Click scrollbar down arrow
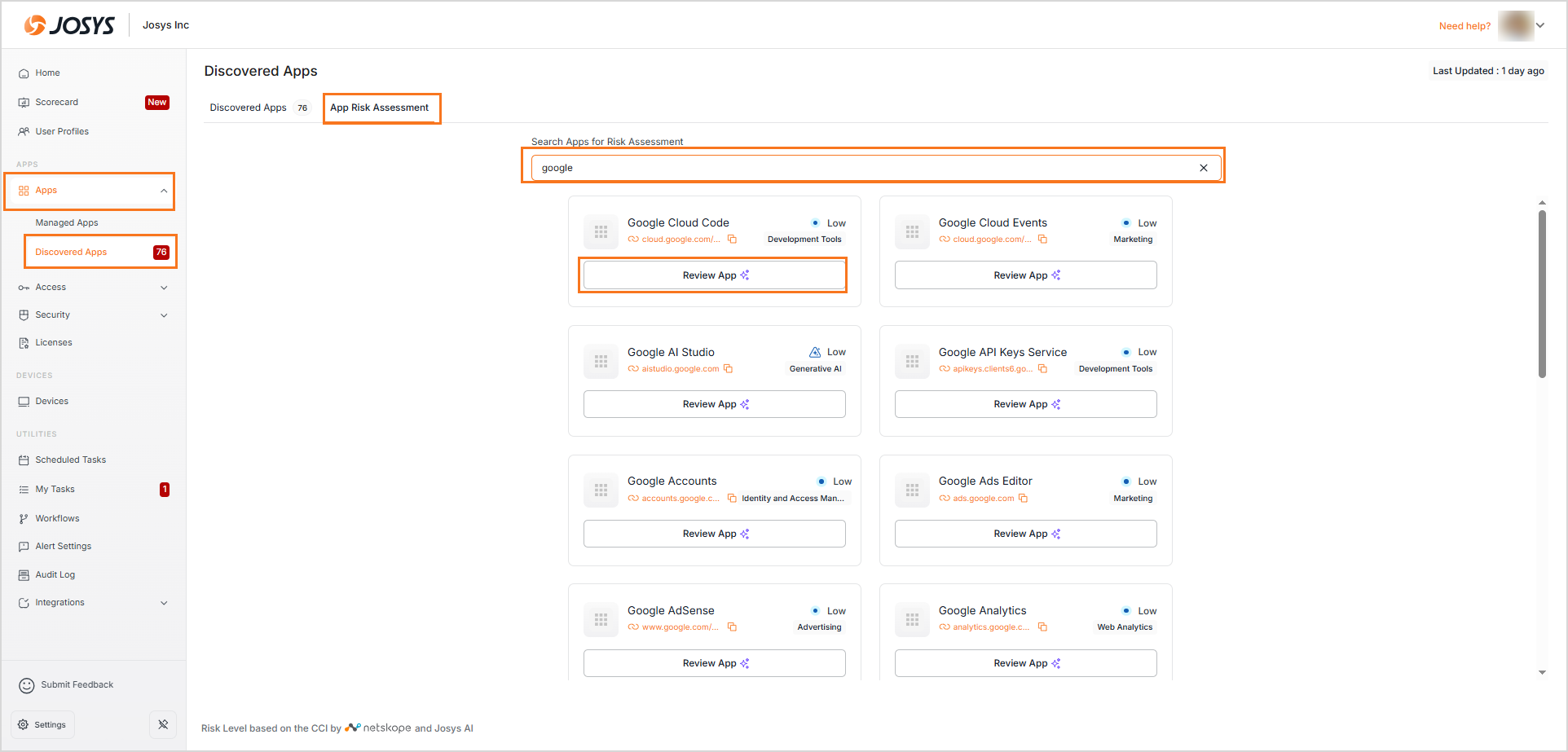 [x=1542, y=673]
